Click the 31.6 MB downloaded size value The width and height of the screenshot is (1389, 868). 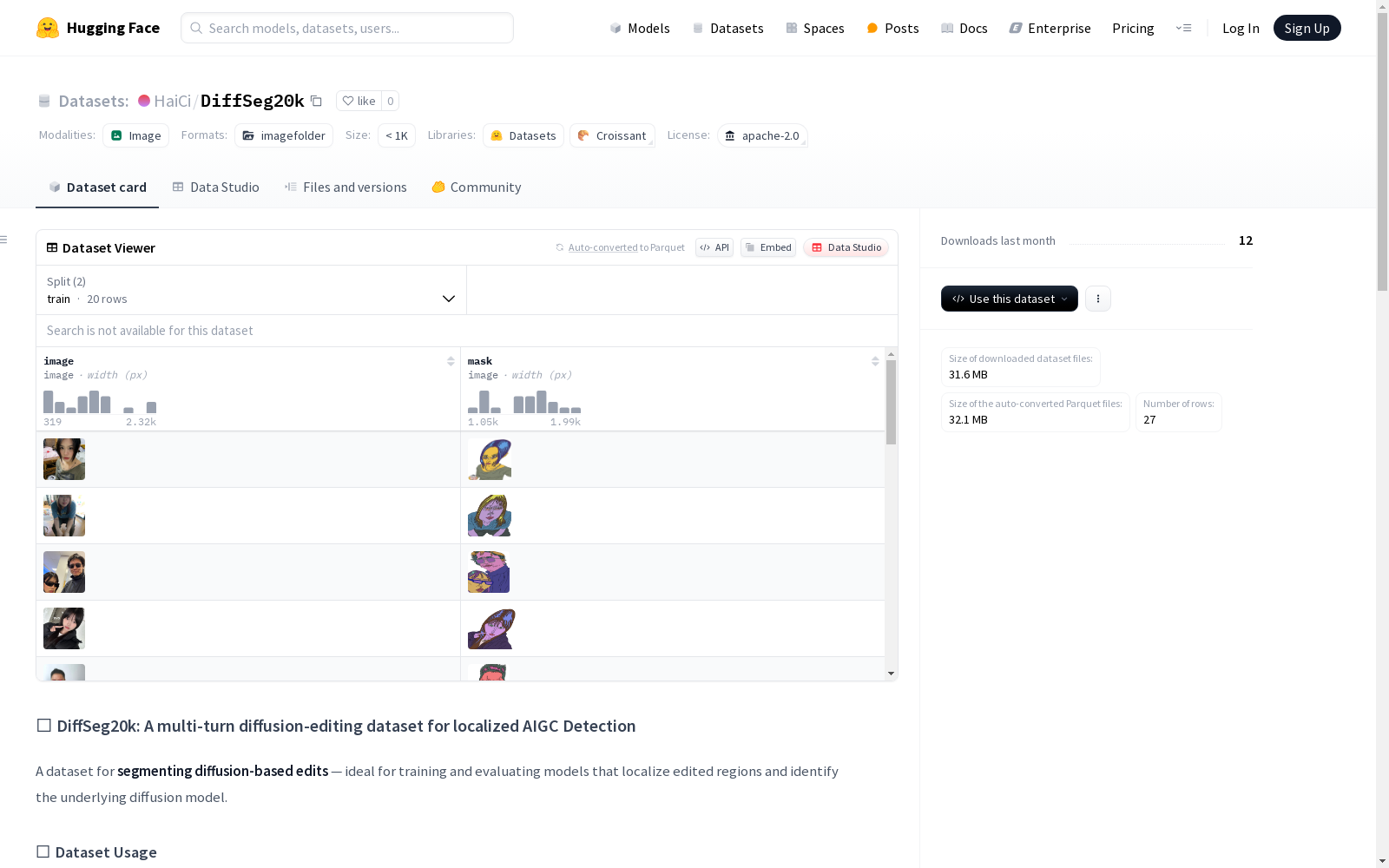pos(968,375)
